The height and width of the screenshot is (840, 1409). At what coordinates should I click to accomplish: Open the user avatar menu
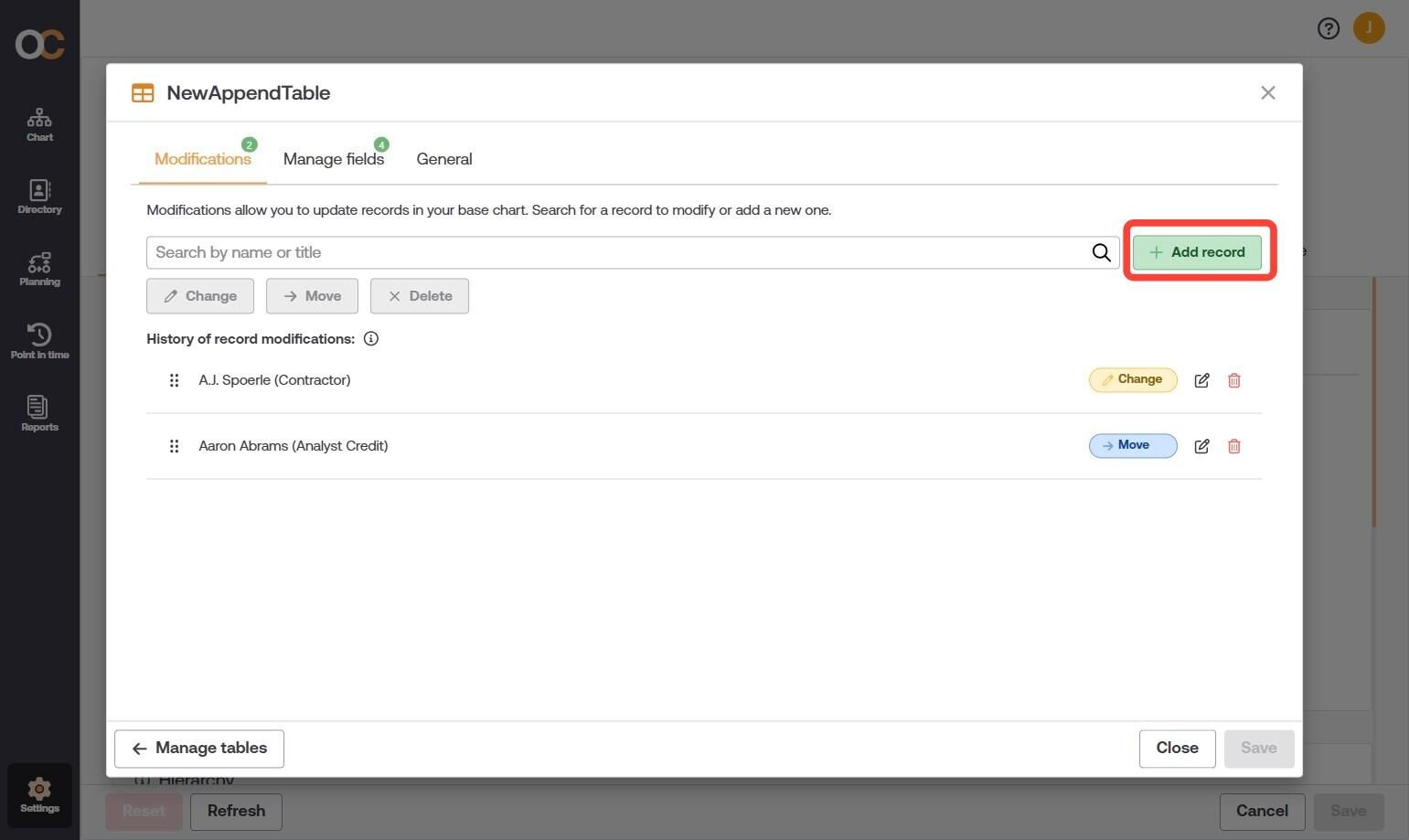1369,28
